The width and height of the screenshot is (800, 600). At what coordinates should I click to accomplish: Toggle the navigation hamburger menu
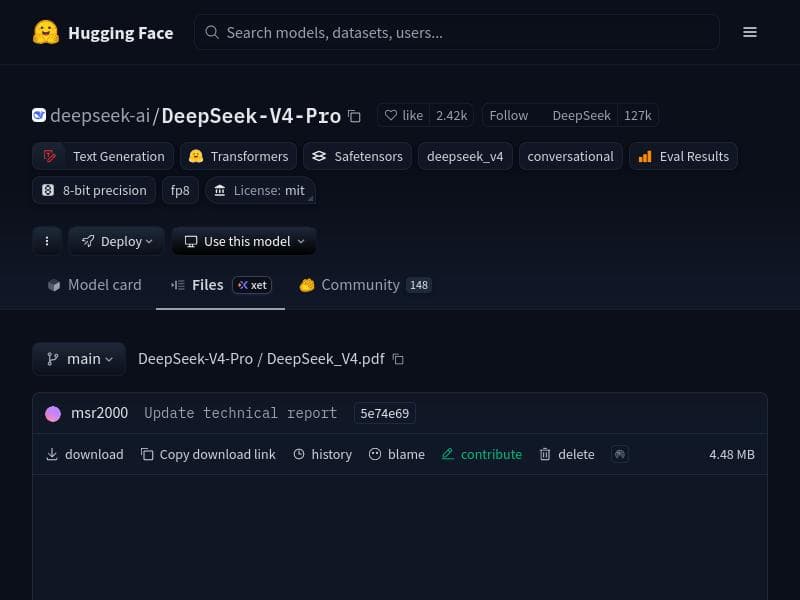tap(750, 31)
